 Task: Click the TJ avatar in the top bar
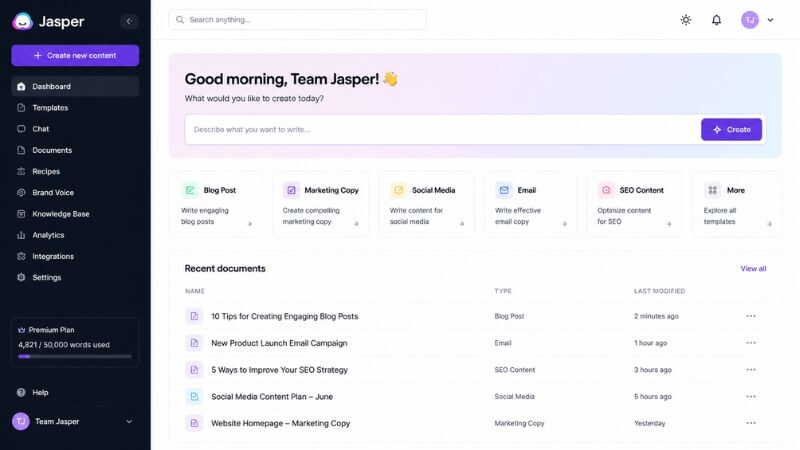pos(749,20)
